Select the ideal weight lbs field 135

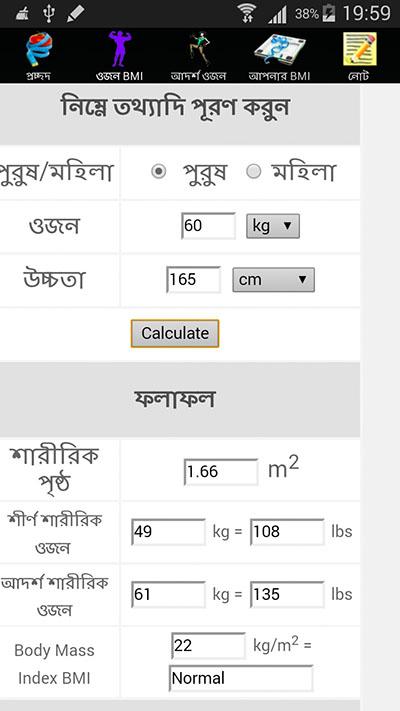click(x=288, y=594)
